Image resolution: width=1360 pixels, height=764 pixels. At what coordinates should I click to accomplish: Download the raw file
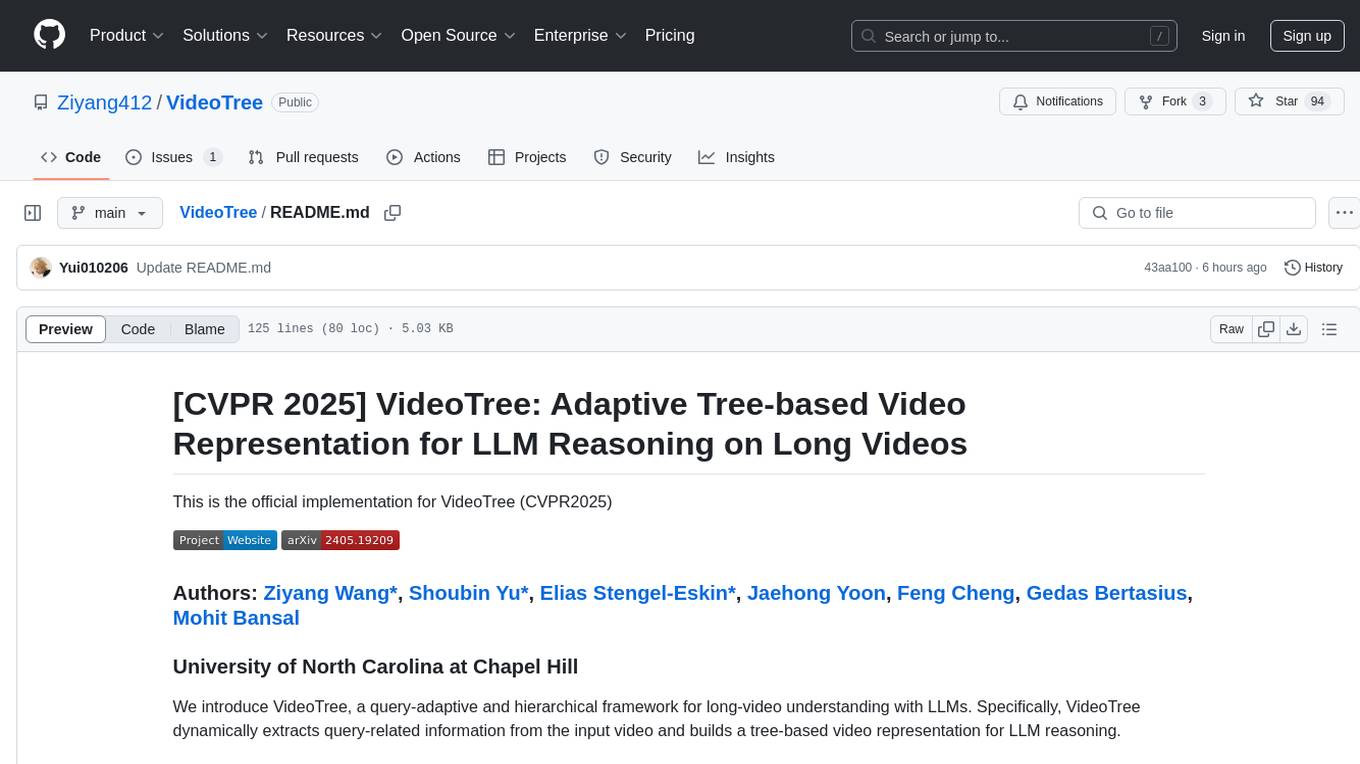coord(1294,329)
